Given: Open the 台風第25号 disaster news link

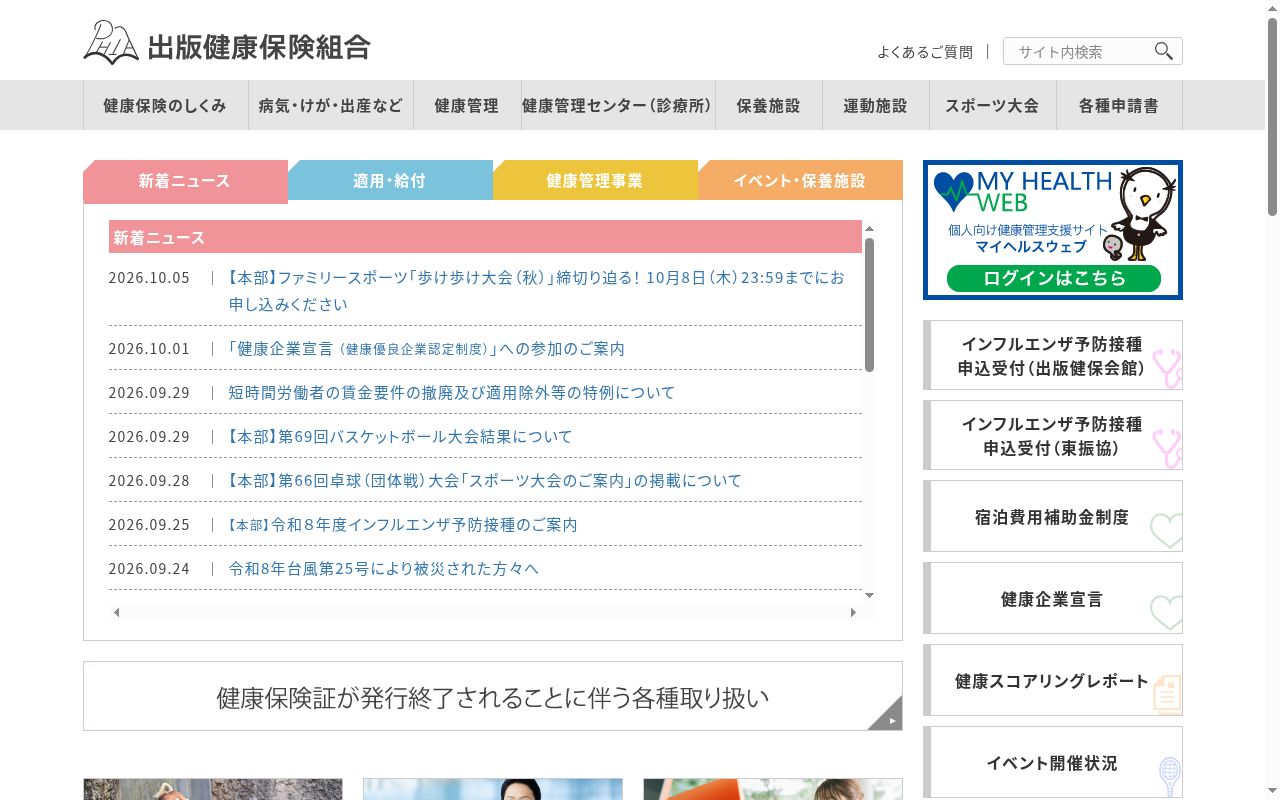Looking at the screenshot, I should [384, 568].
